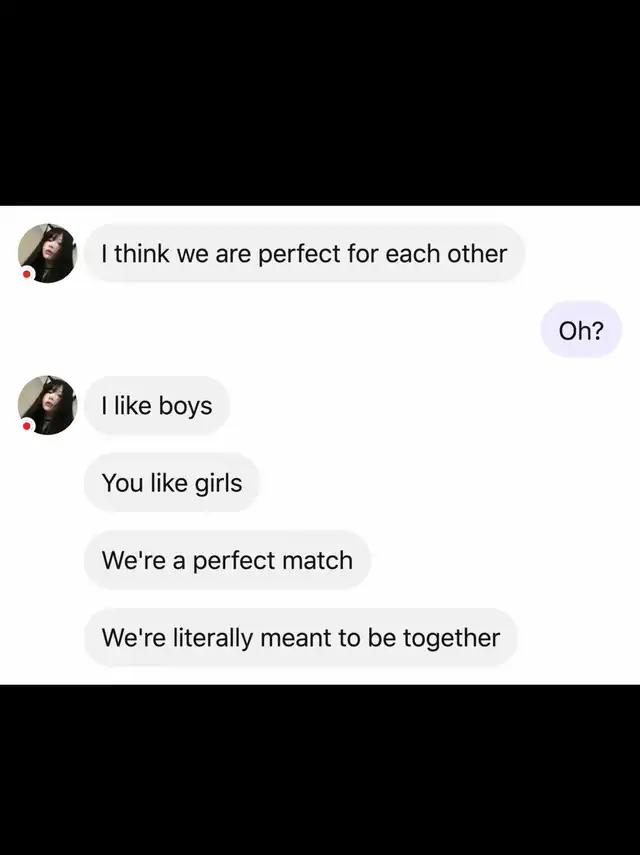Select the "We're a perfect match" bubble
Screen dimensions: 640x855
click(227, 561)
